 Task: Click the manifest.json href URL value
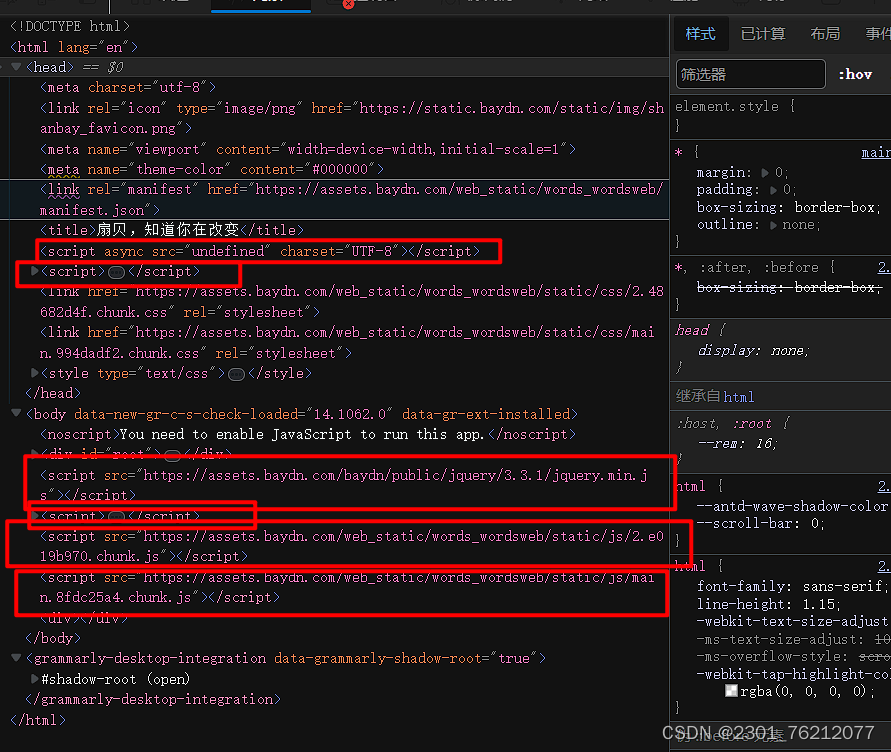point(351,200)
